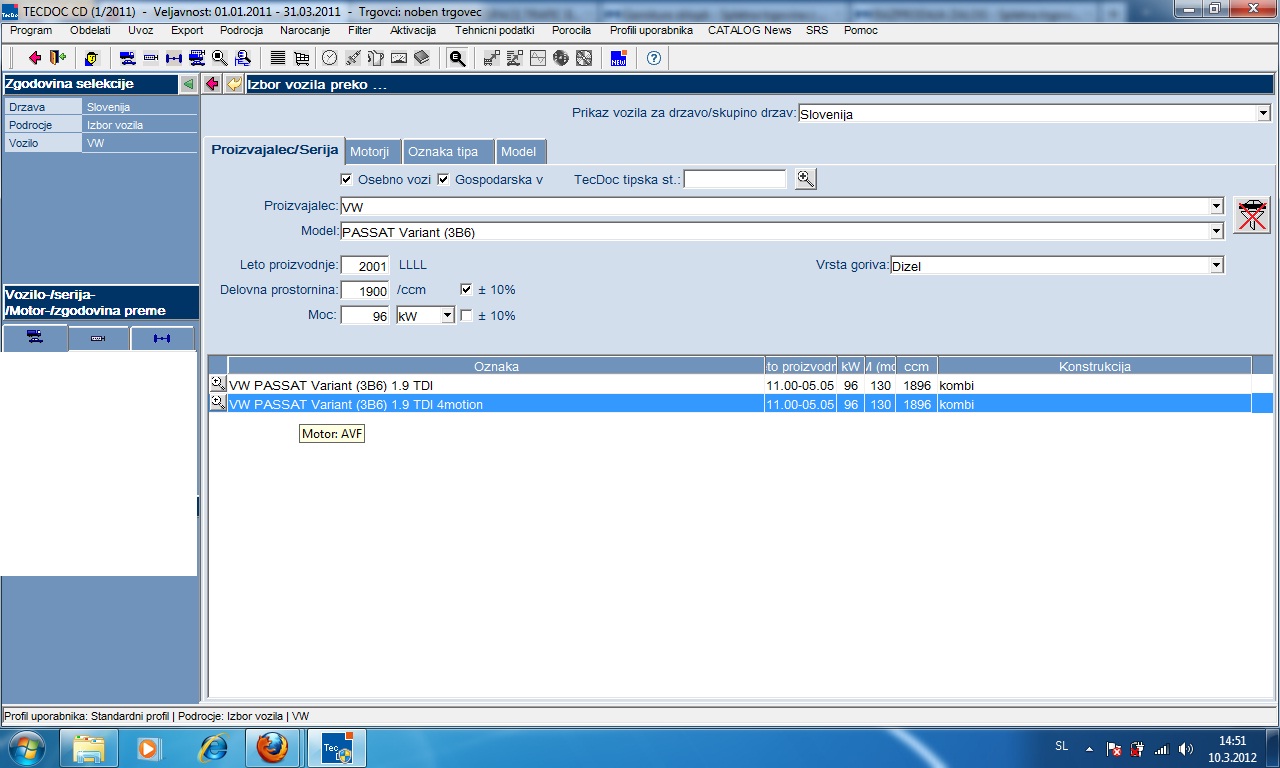Click the Windows Start button

[26, 747]
